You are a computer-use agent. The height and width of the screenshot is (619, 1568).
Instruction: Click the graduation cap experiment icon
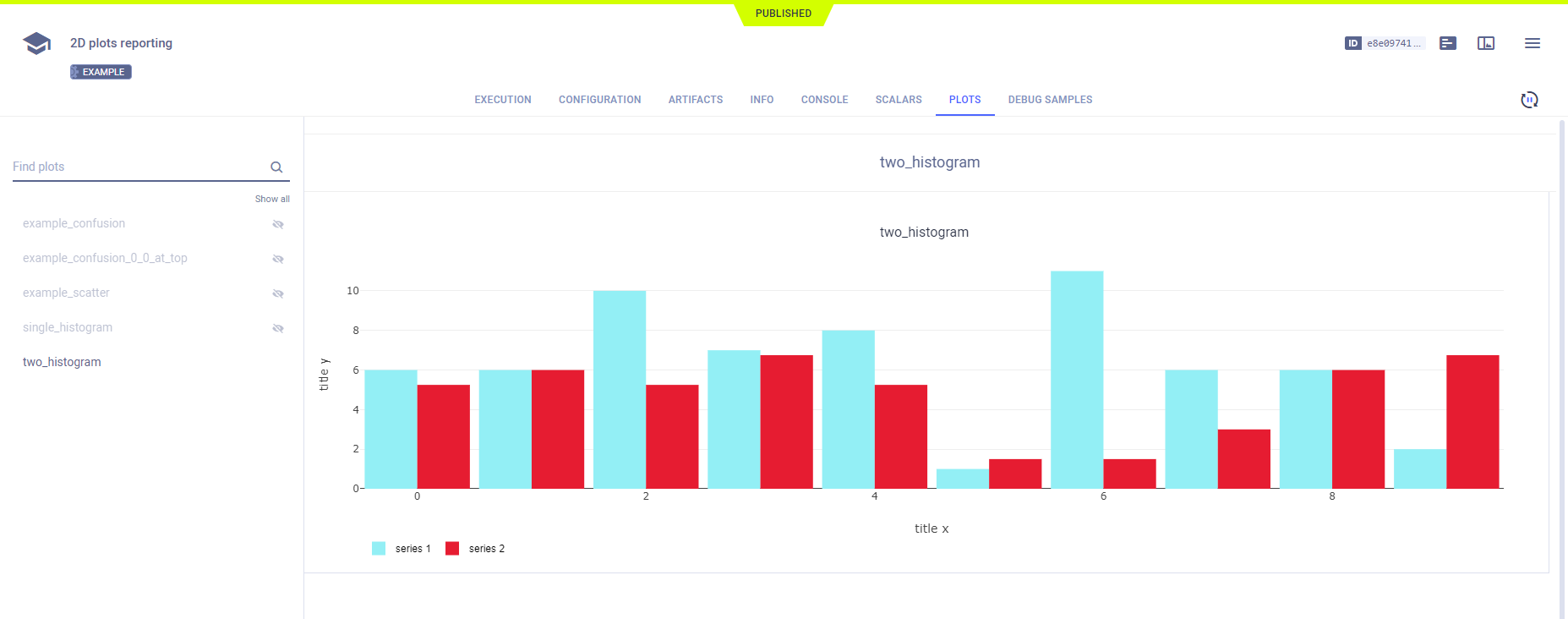(36, 43)
